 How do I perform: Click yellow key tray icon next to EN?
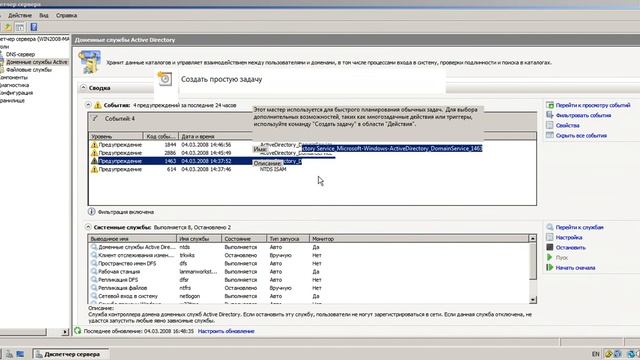tap(608, 354)
